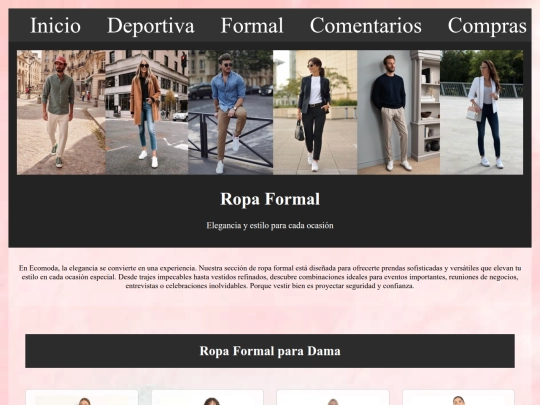The width and height of the screenshot is (540, 405).
Task: Click the Ropa Formal heading
Action: click(x=270, y=199)
